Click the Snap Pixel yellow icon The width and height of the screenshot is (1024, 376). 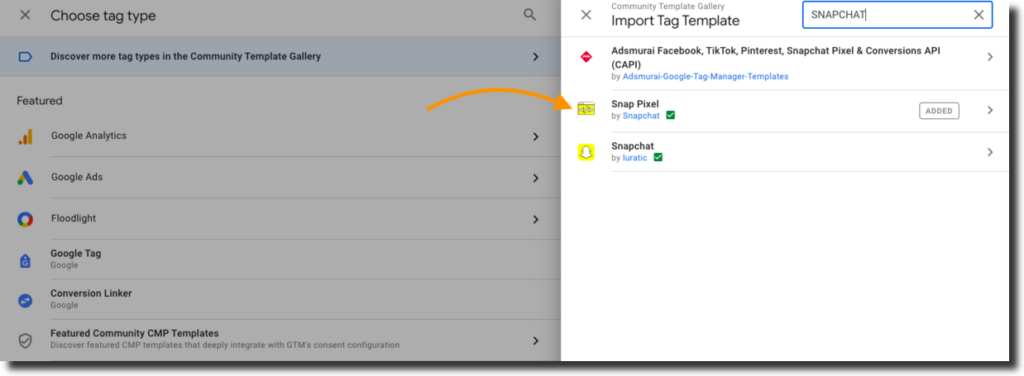click(x=586, y=110)
